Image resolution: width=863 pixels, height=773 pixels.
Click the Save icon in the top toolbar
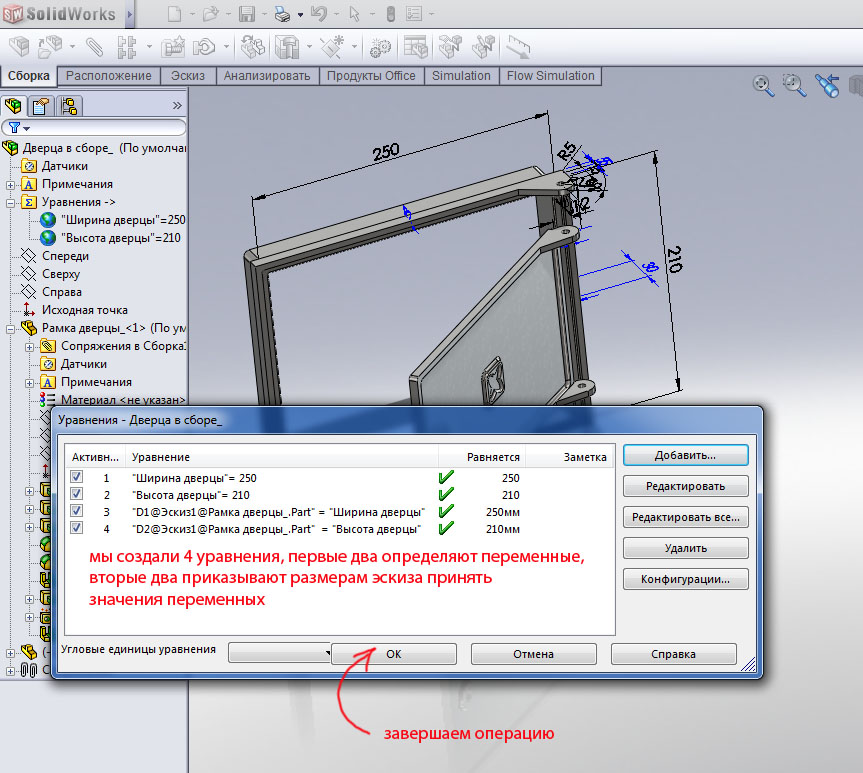(x=247, y=14)
